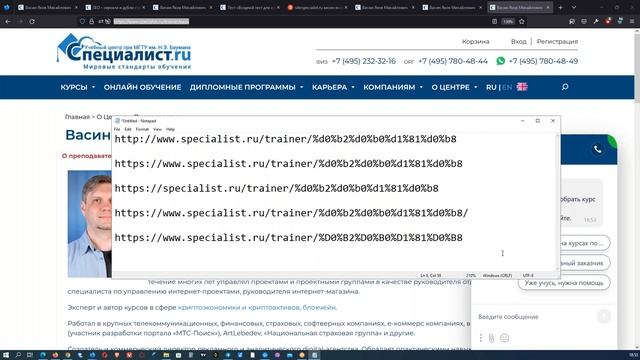Click the browser page vertical scrollbar
The image size is (640, 360).
pyautogui.click(x=637, y=188)
